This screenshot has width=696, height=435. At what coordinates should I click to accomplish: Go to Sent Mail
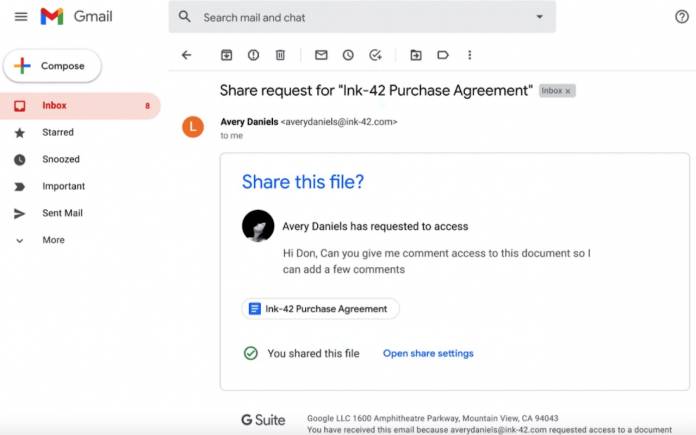(x=62, y=213)
